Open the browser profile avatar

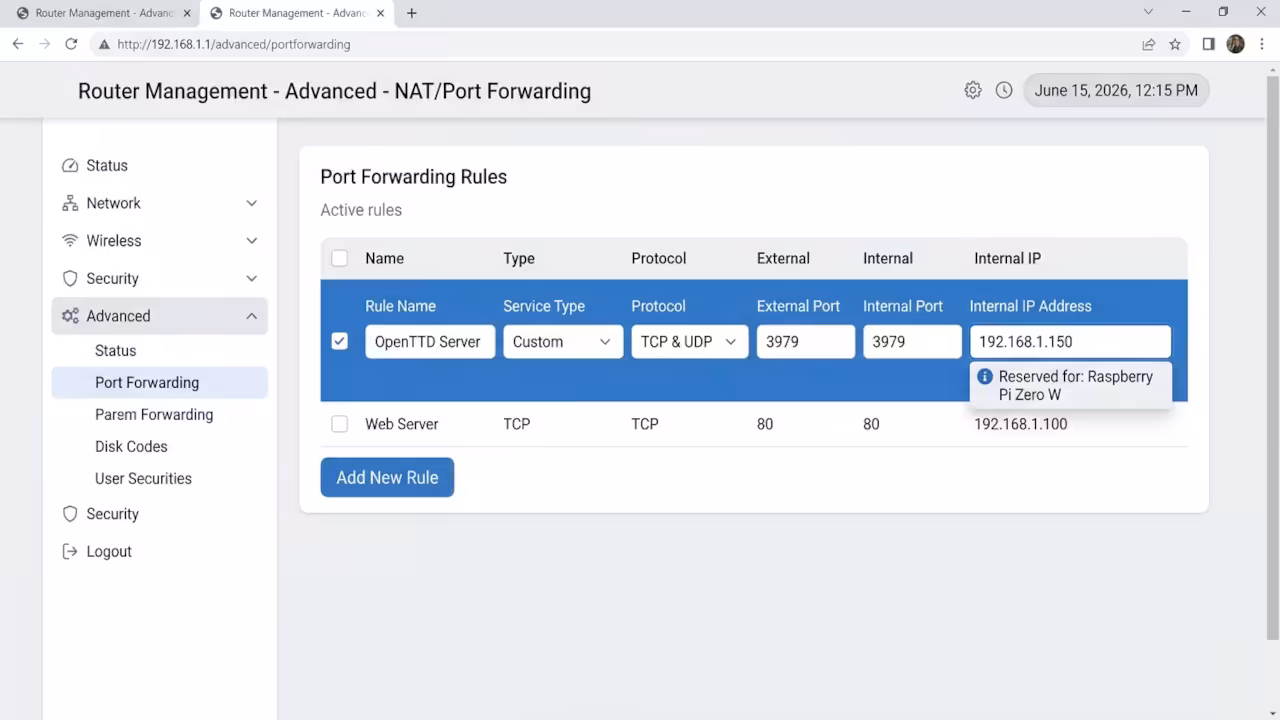[x=1235, y=44]
